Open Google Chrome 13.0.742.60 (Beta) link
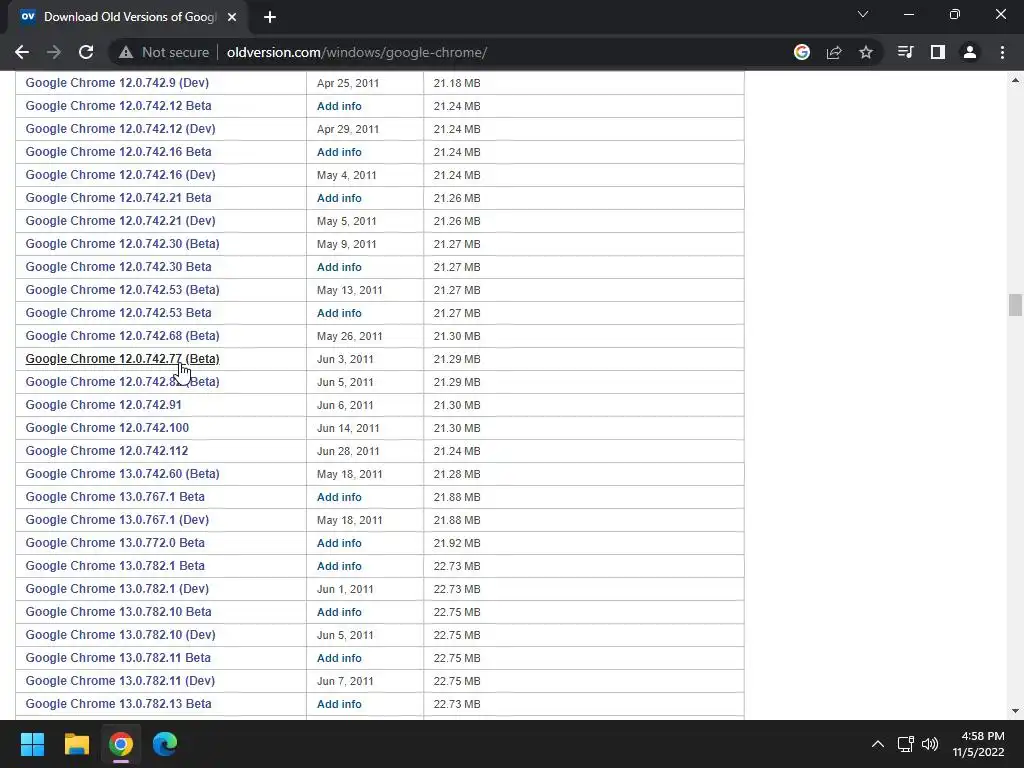 122,473
